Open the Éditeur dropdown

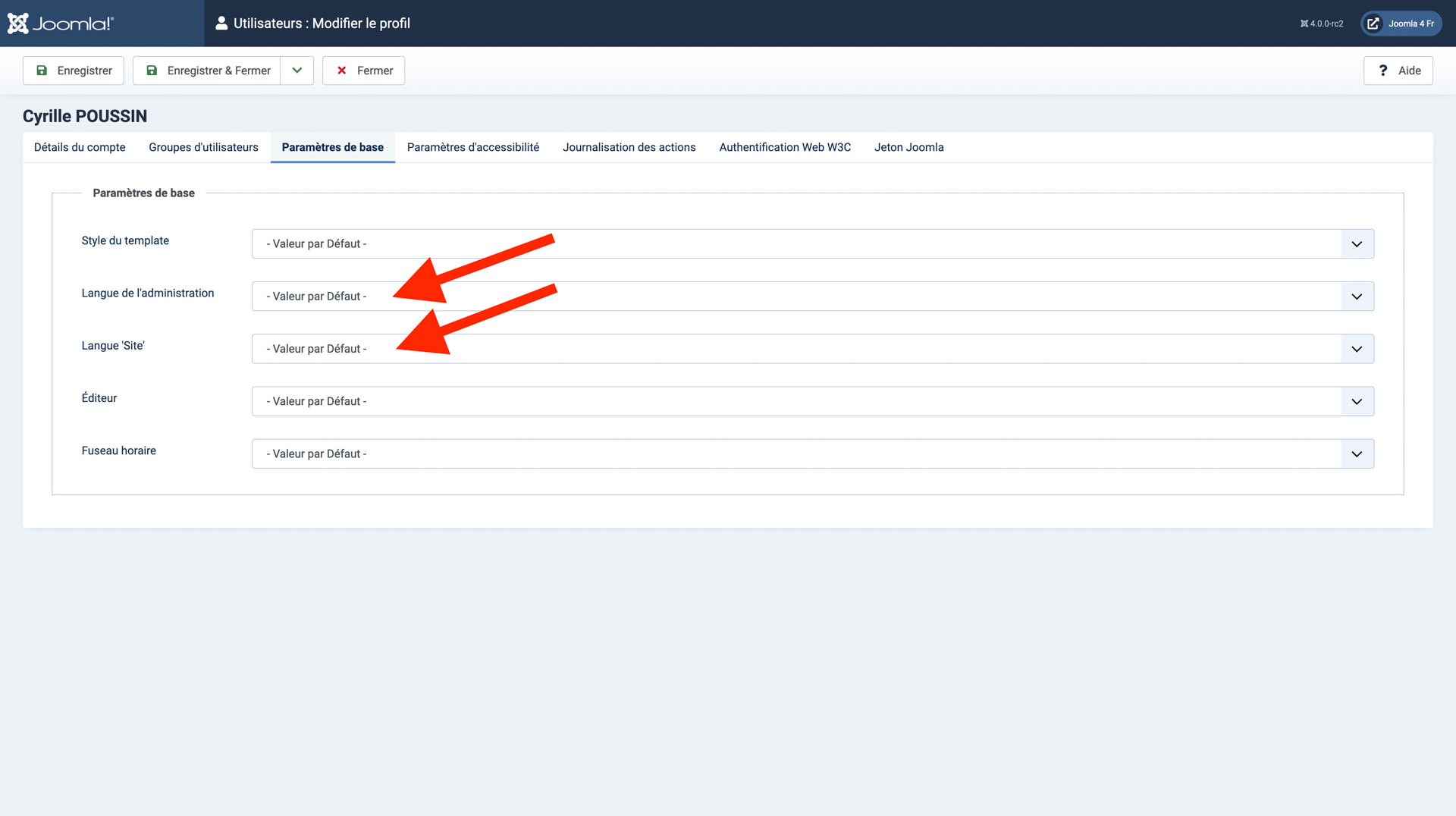click(813, 401)
